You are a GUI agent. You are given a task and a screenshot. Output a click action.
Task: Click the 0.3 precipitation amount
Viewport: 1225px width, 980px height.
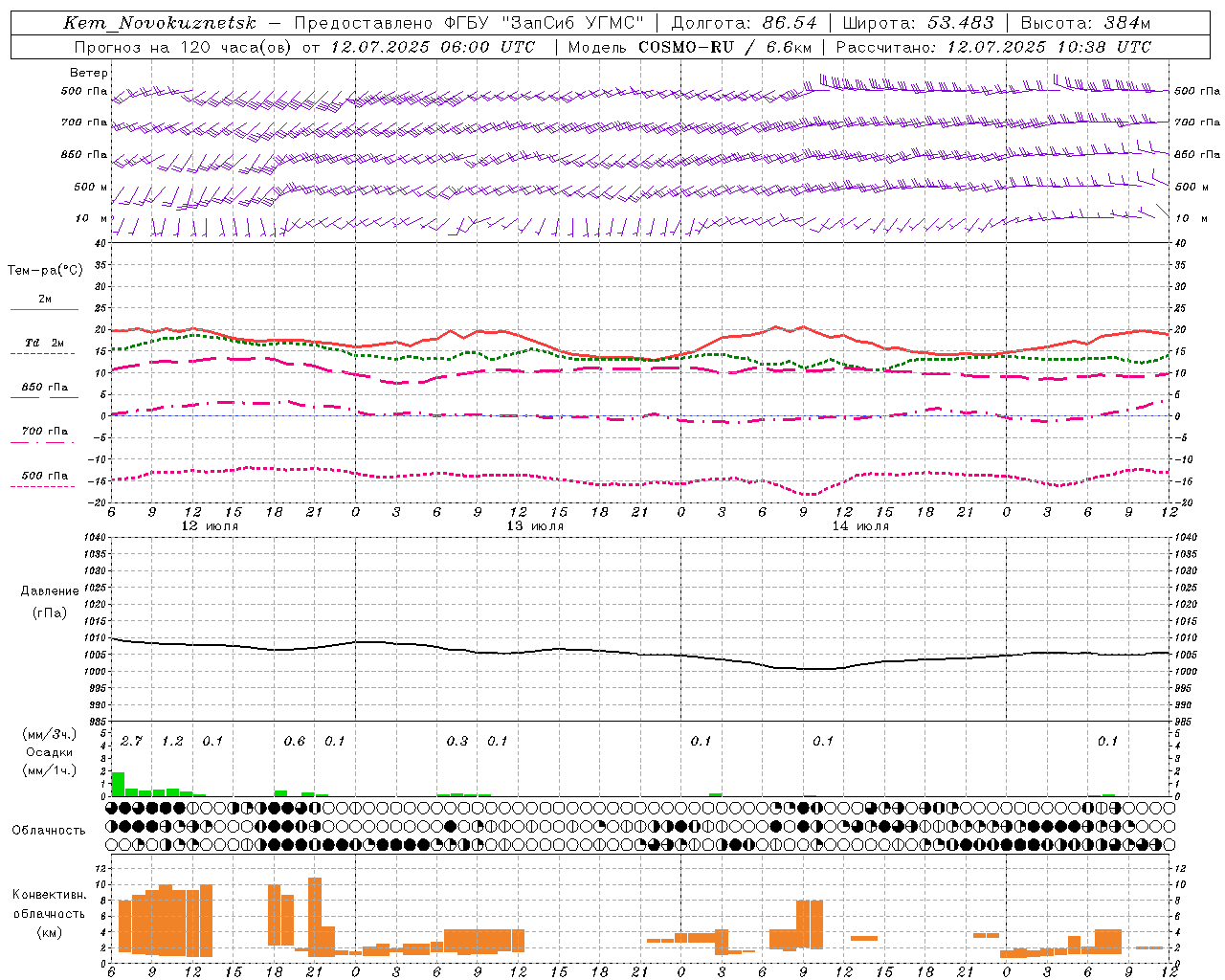pyautogui.click(x=457, y=741)
